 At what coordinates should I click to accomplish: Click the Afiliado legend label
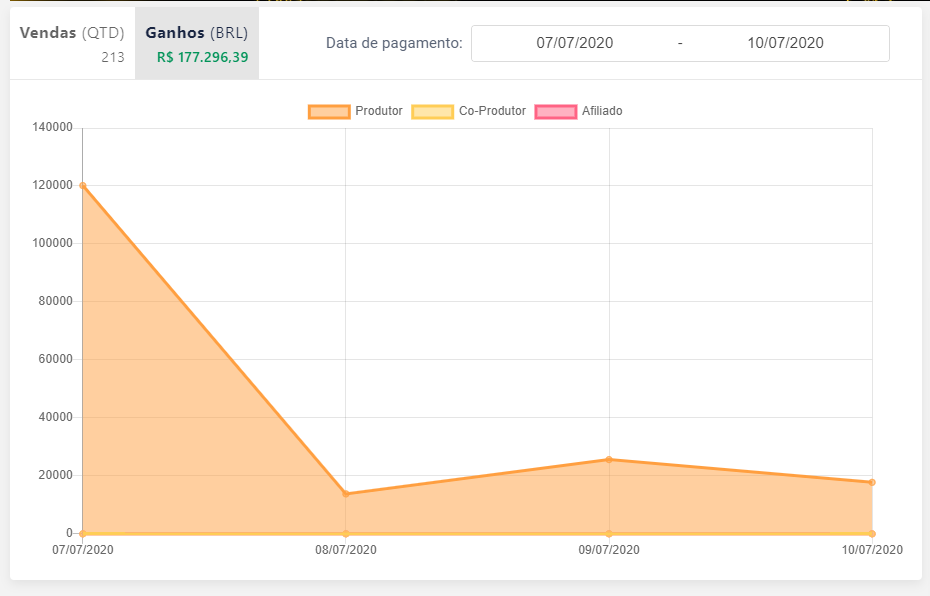point(602,111)
